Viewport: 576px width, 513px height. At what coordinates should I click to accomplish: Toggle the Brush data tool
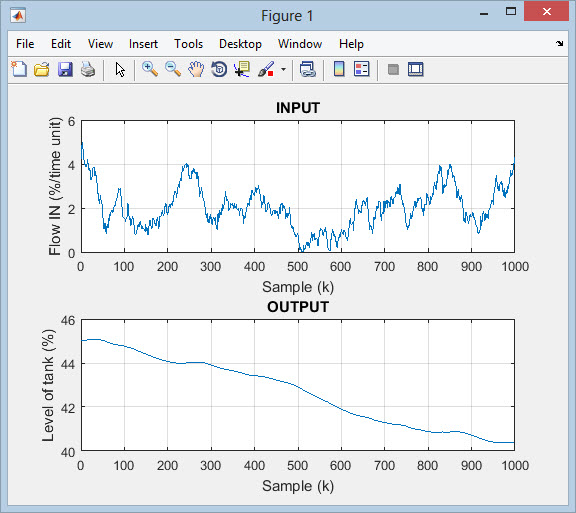point(266,69)
